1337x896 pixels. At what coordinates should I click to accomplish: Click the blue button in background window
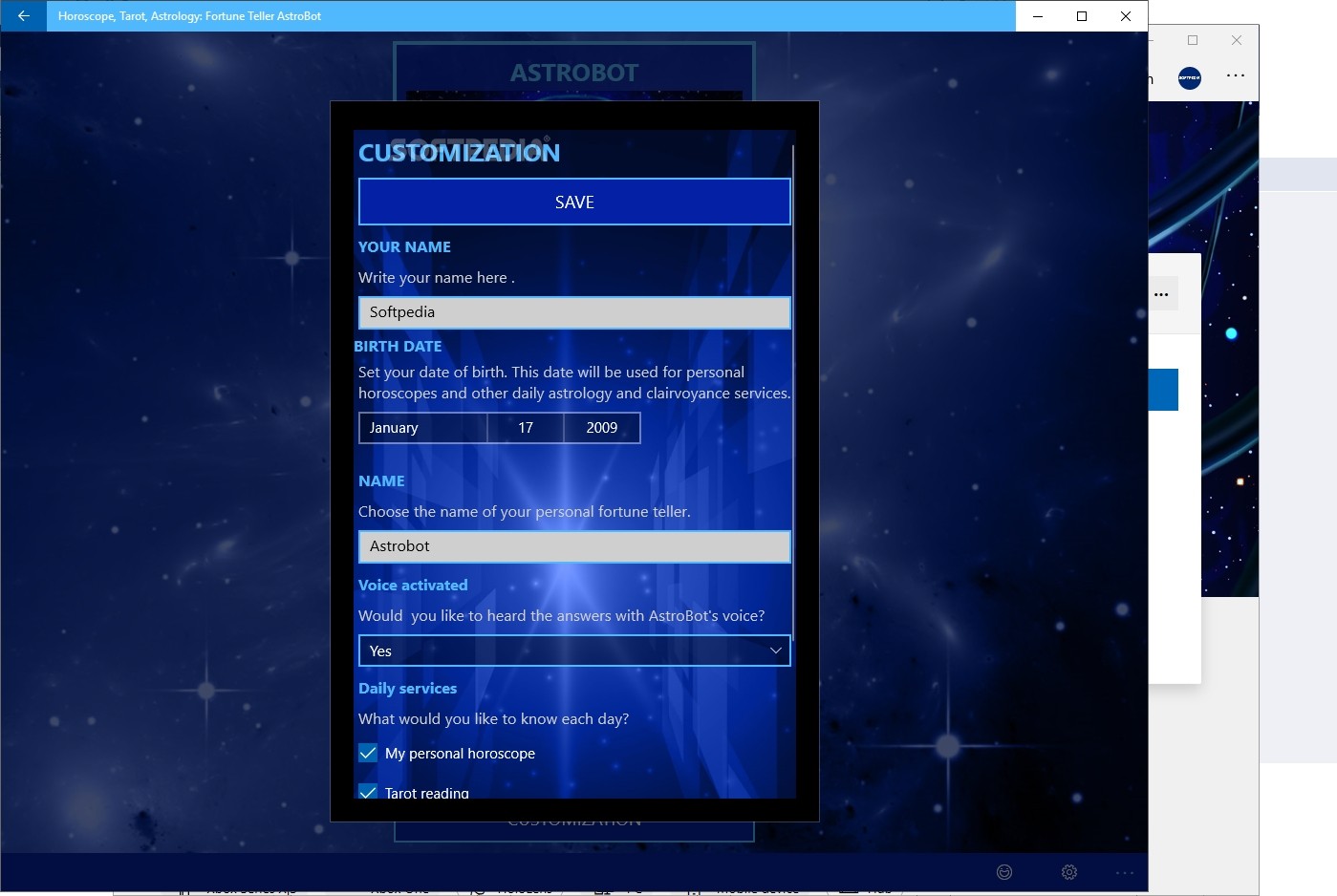click(x=1163, y=390)
